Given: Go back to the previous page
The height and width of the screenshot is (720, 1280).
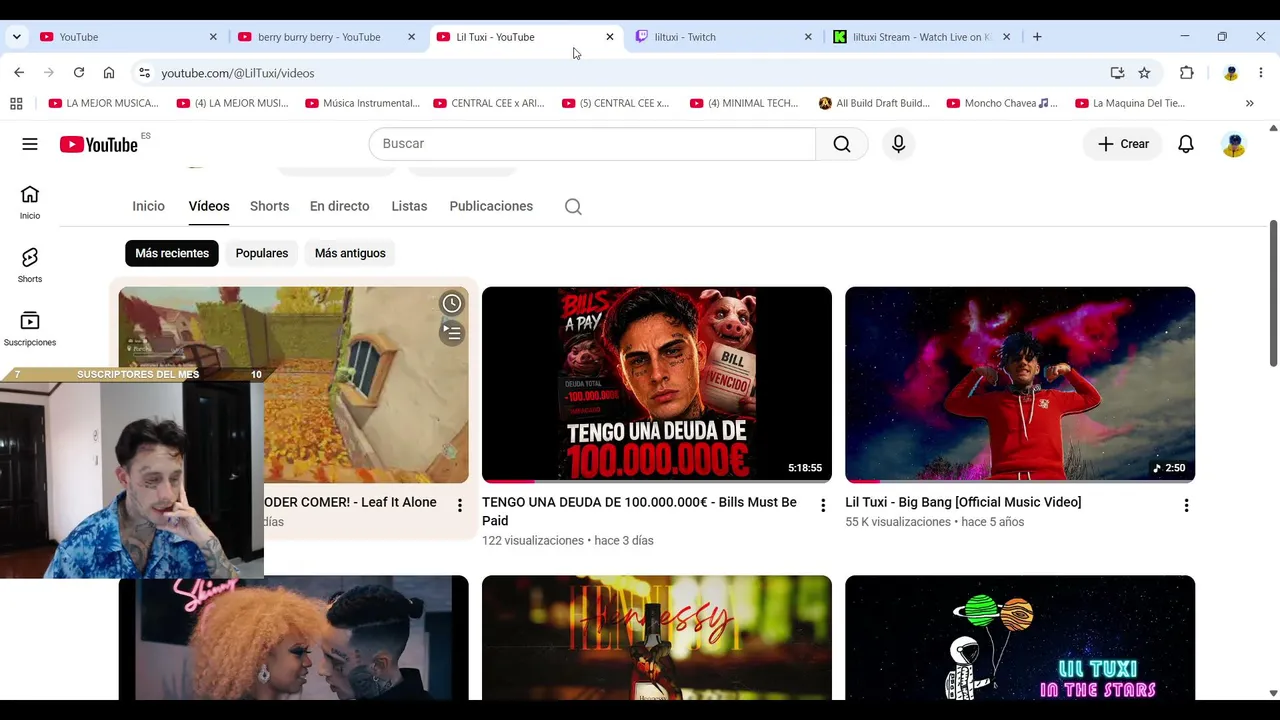Looking at the screenshot, I should pyautogui.click(x=19, y=73).
